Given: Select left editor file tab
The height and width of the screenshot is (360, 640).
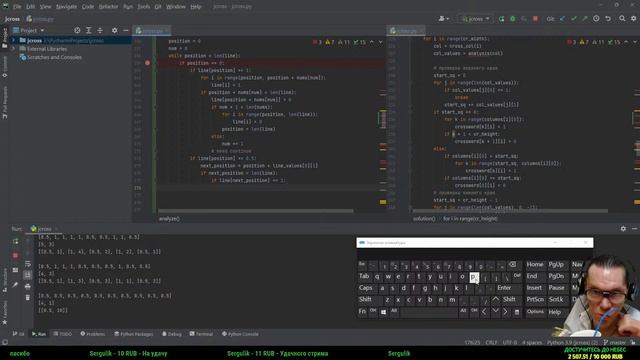Looking at the screenshot, I should point(151,31).
